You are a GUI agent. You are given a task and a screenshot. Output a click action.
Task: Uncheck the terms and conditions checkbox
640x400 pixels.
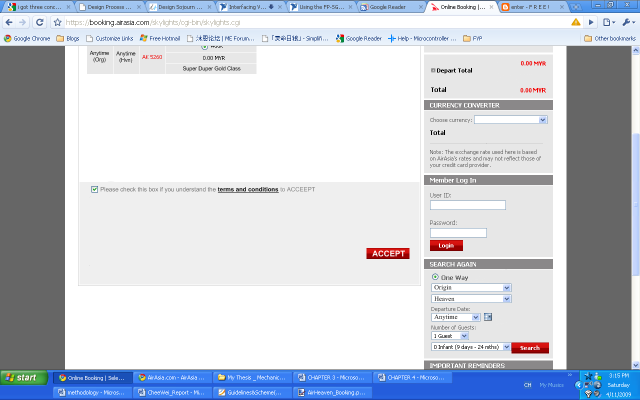coord(94,189)
